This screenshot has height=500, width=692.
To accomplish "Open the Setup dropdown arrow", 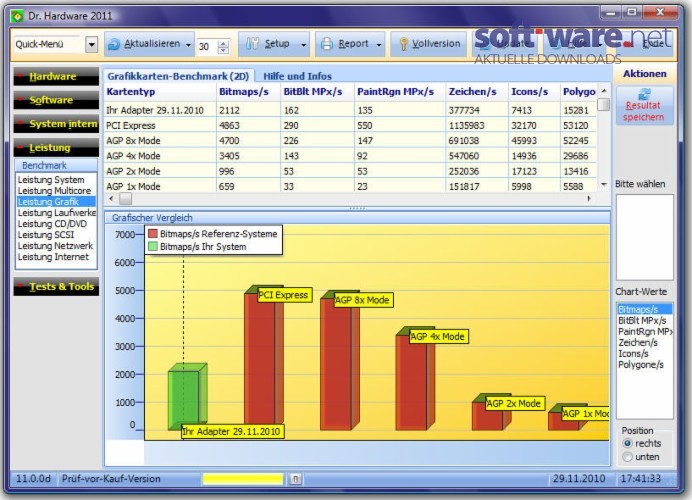I will tap(303, 45).
